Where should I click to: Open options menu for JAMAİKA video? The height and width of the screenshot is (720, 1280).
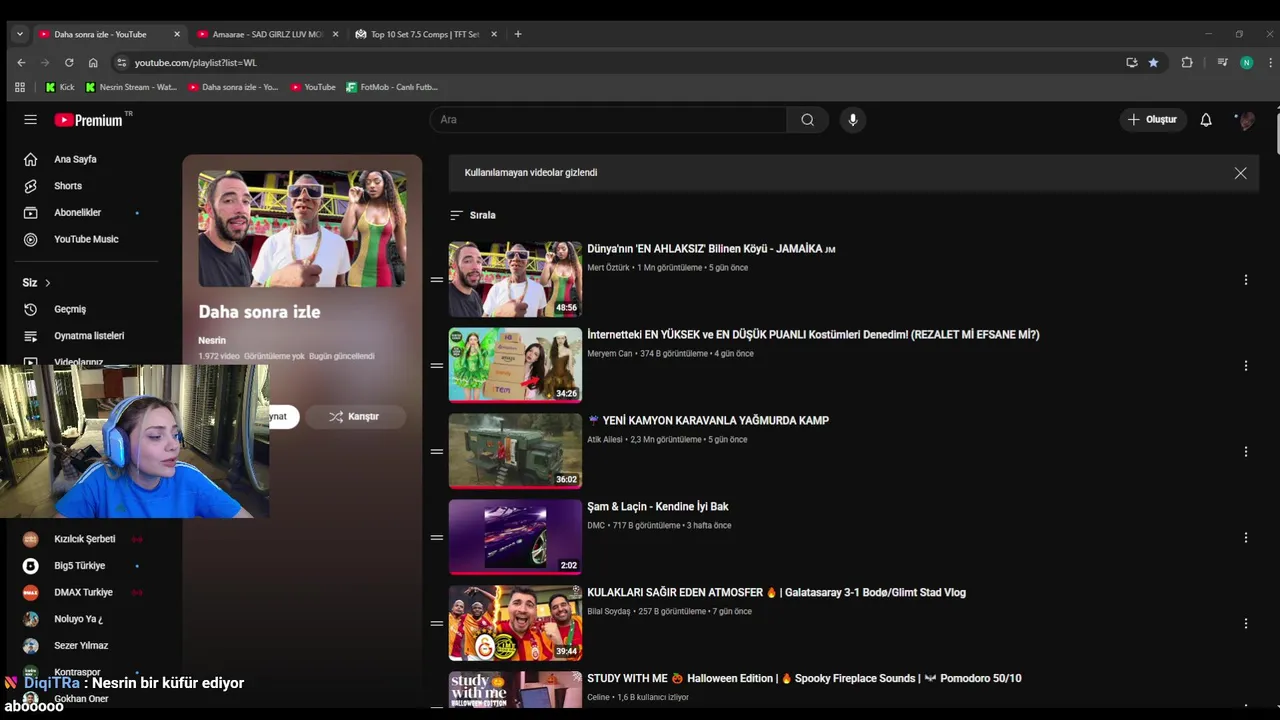point(1246,280)
